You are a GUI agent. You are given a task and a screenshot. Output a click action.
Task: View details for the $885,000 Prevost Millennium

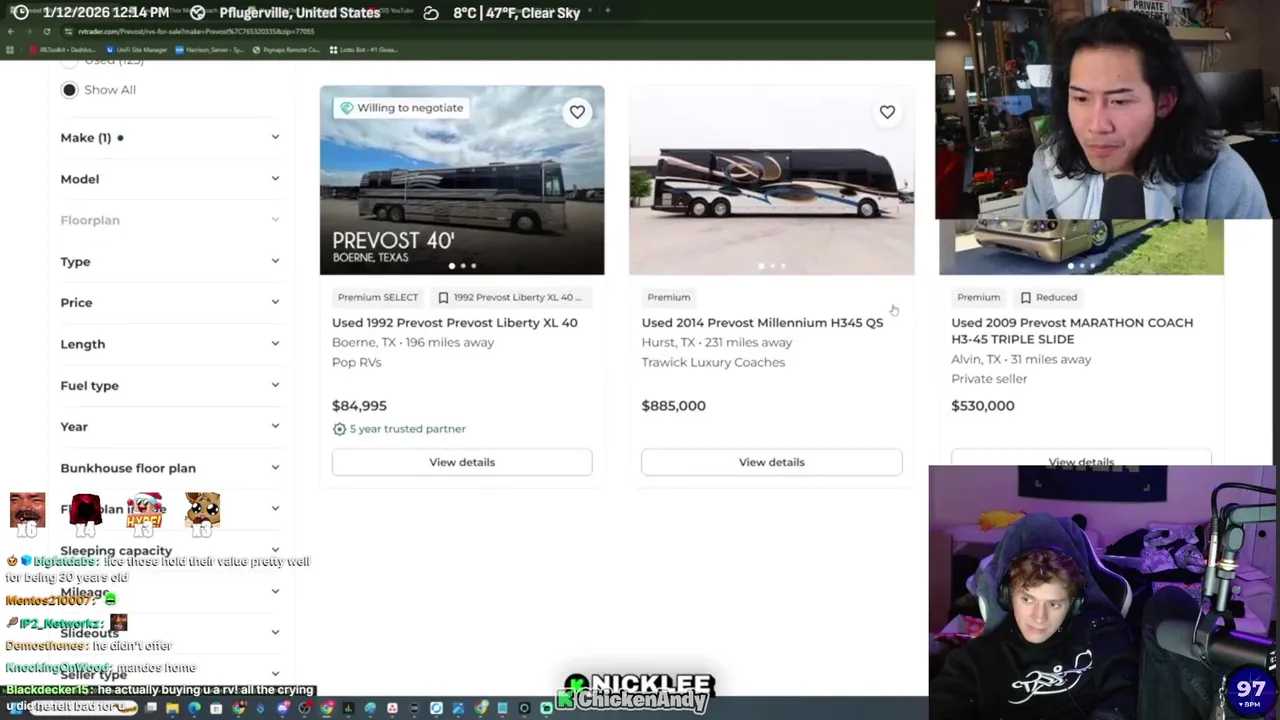[771, 462]
